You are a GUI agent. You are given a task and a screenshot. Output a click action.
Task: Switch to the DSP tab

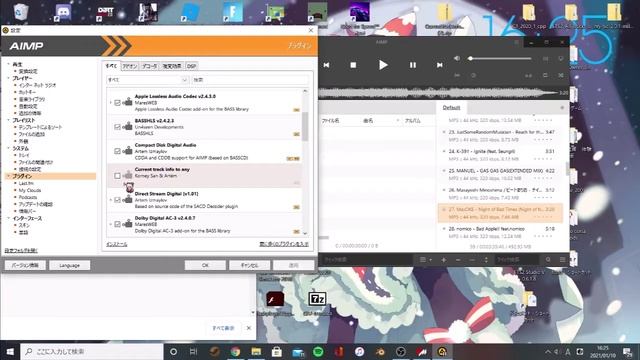191,66
